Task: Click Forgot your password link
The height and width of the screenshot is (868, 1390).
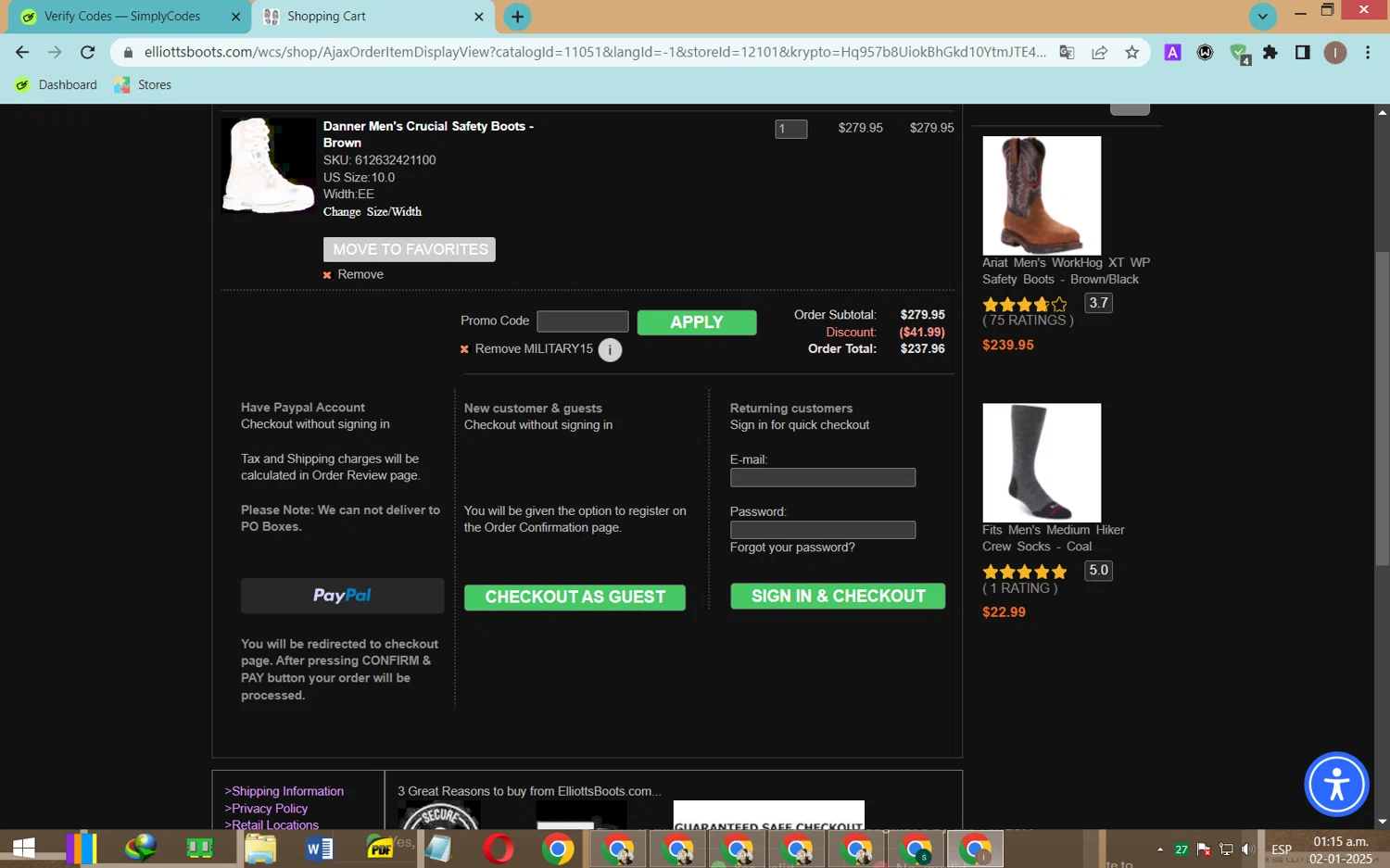Action: (792, 547)
